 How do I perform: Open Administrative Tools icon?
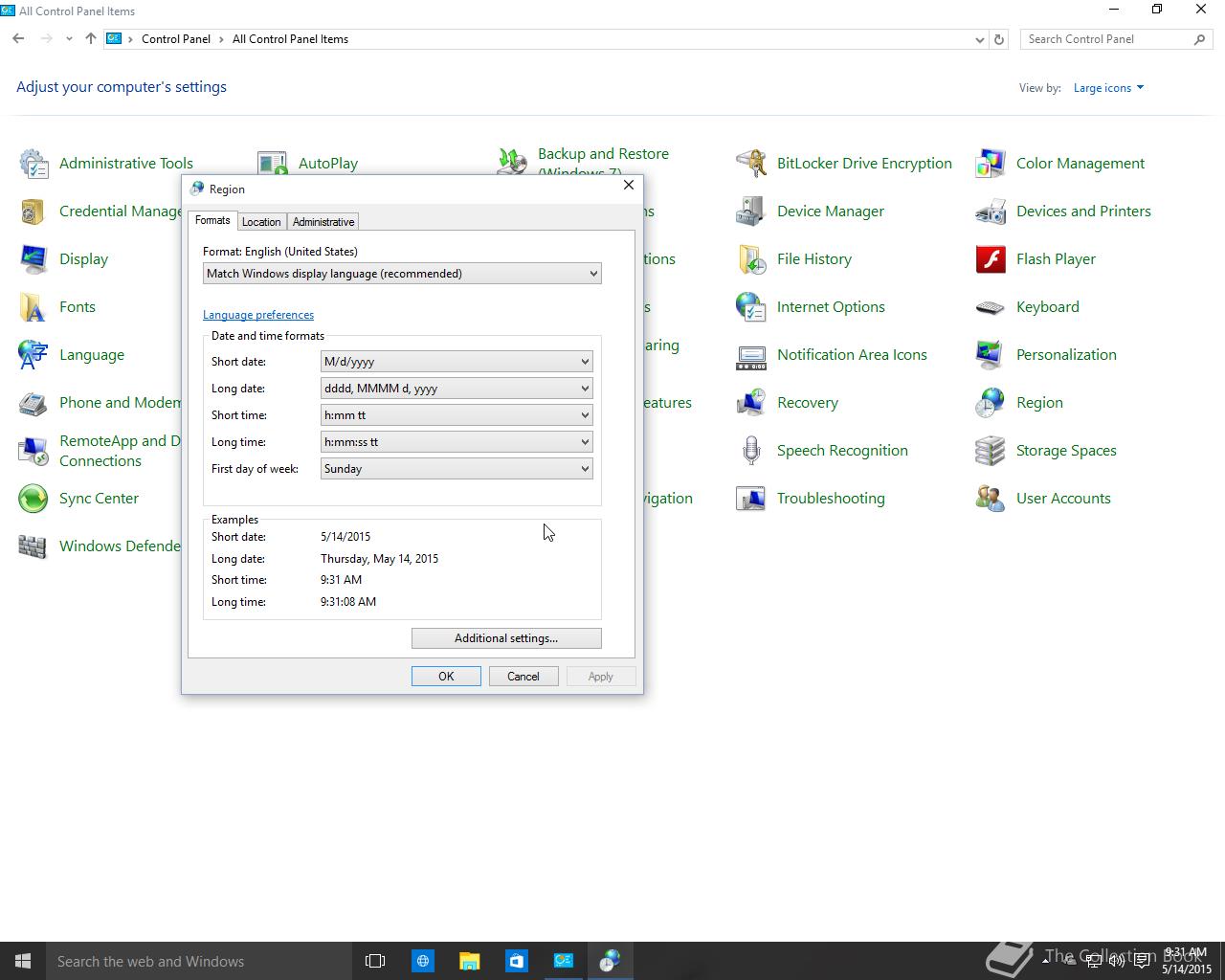[33, 164]
